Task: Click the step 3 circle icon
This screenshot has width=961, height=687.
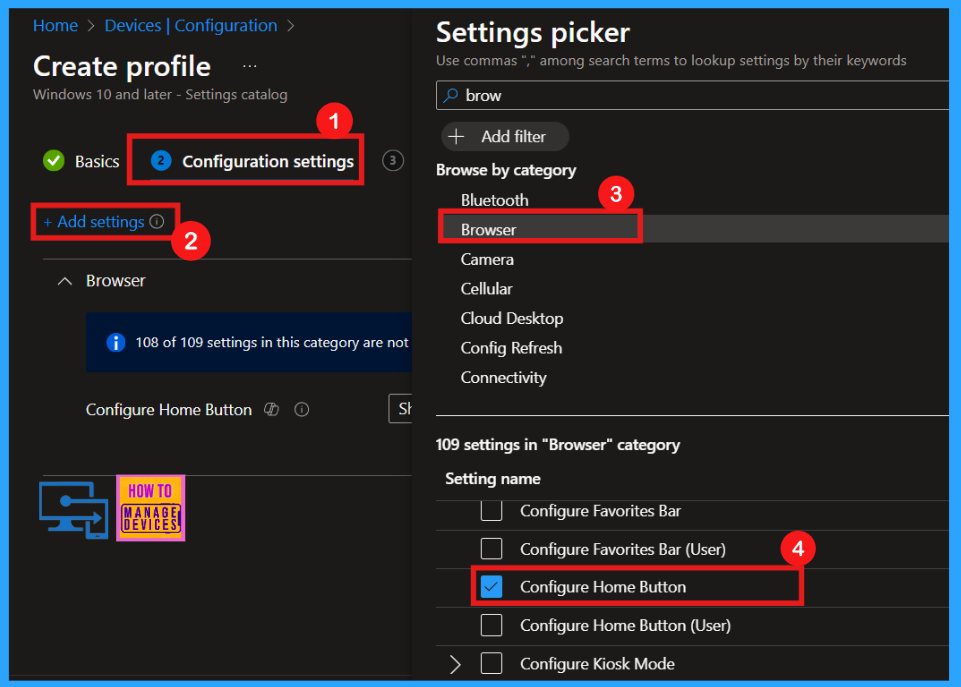Action: (393, 161)
